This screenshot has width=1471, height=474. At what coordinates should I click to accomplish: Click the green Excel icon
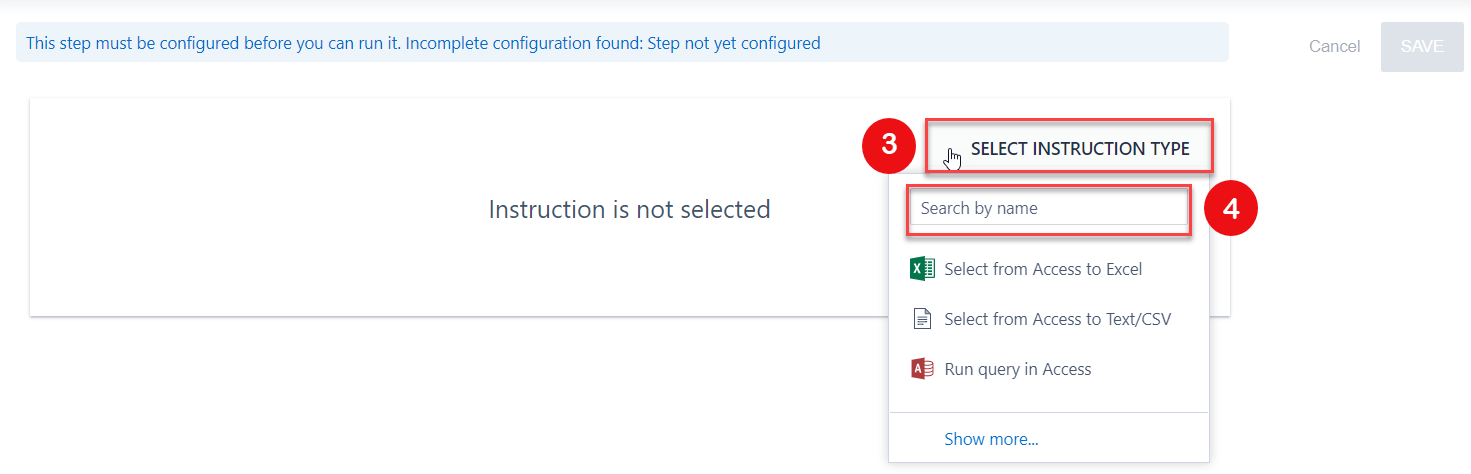(922, 269)
